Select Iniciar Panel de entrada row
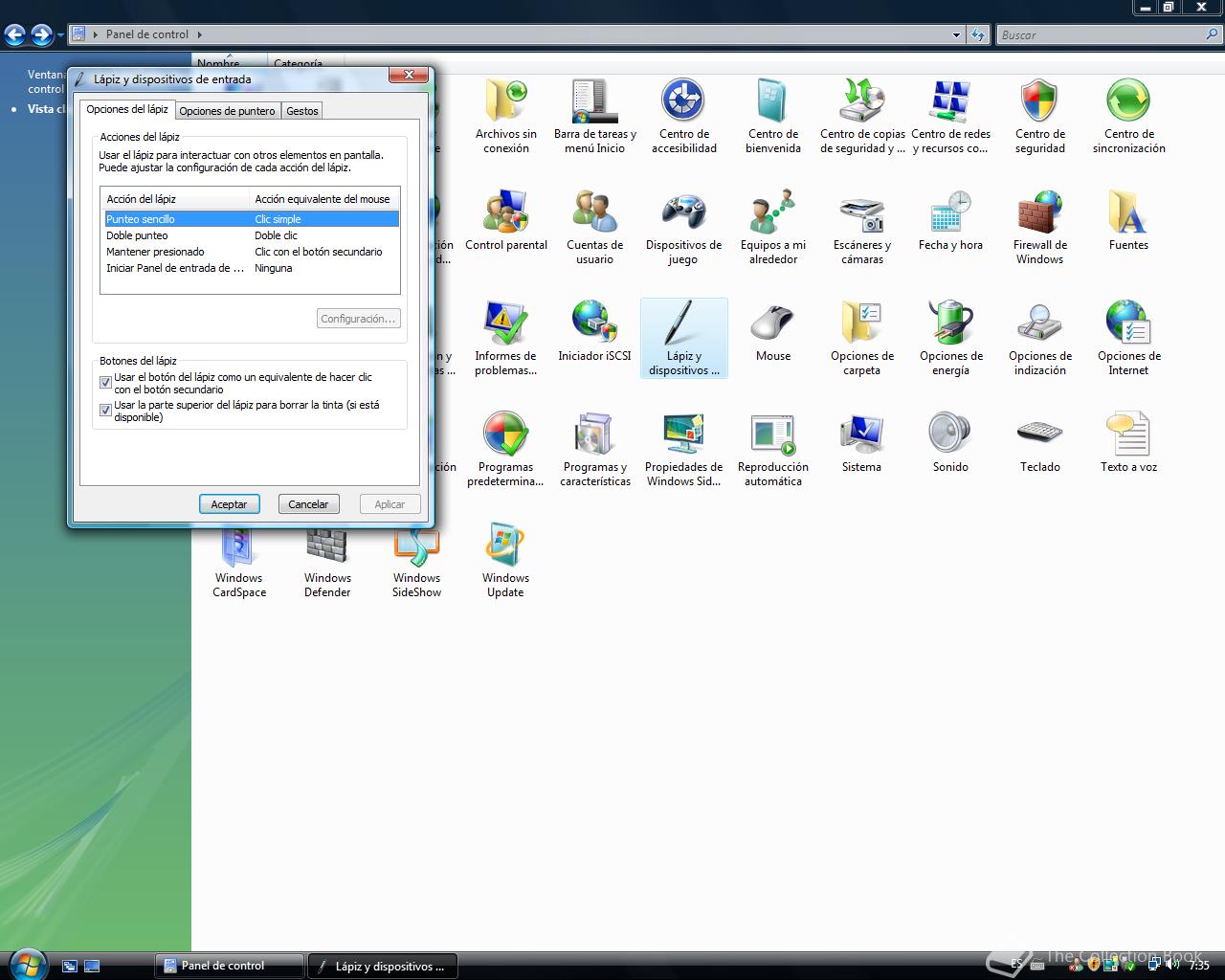 point(252,268)
